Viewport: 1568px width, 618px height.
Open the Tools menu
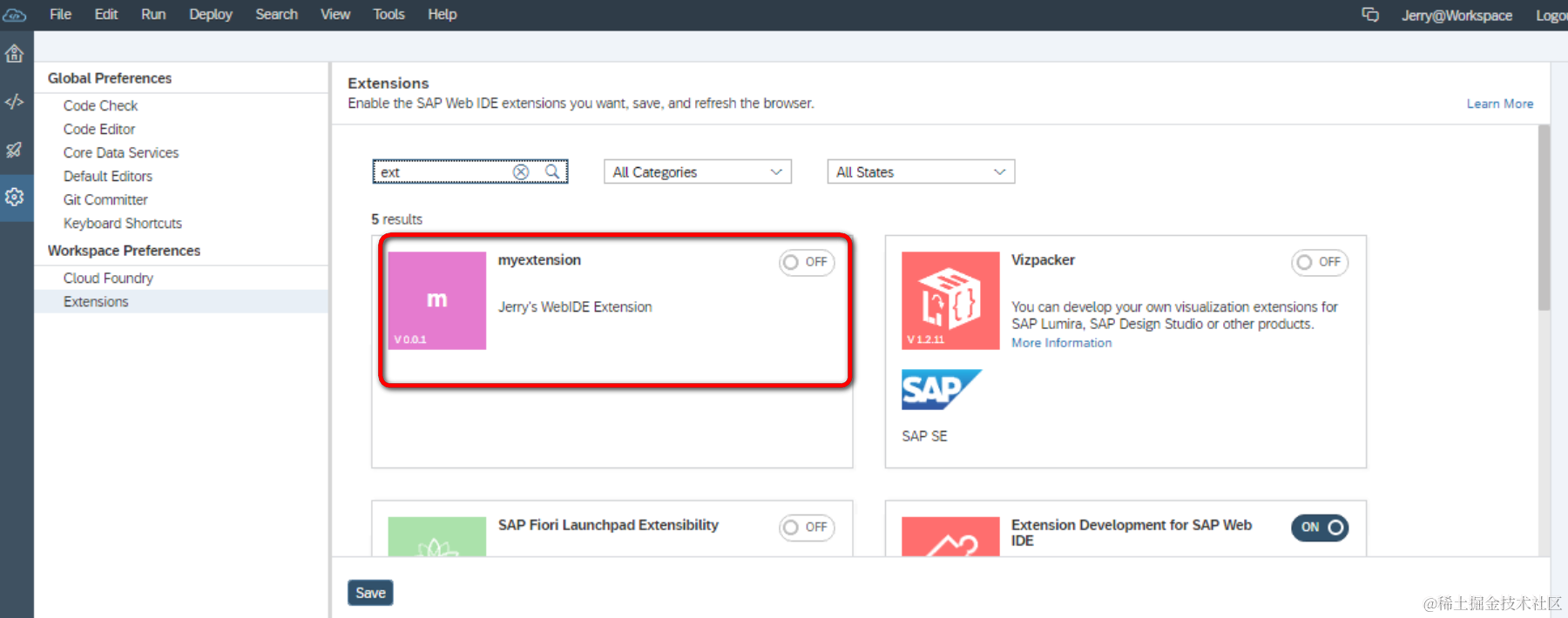point(389,15)
